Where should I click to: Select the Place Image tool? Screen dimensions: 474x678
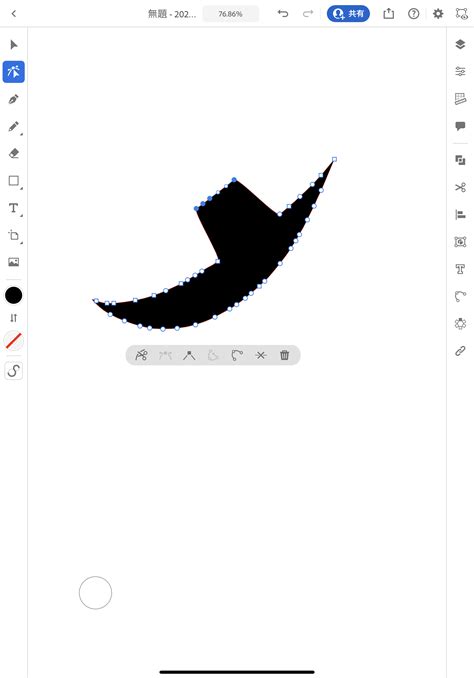tap(14, 262)
